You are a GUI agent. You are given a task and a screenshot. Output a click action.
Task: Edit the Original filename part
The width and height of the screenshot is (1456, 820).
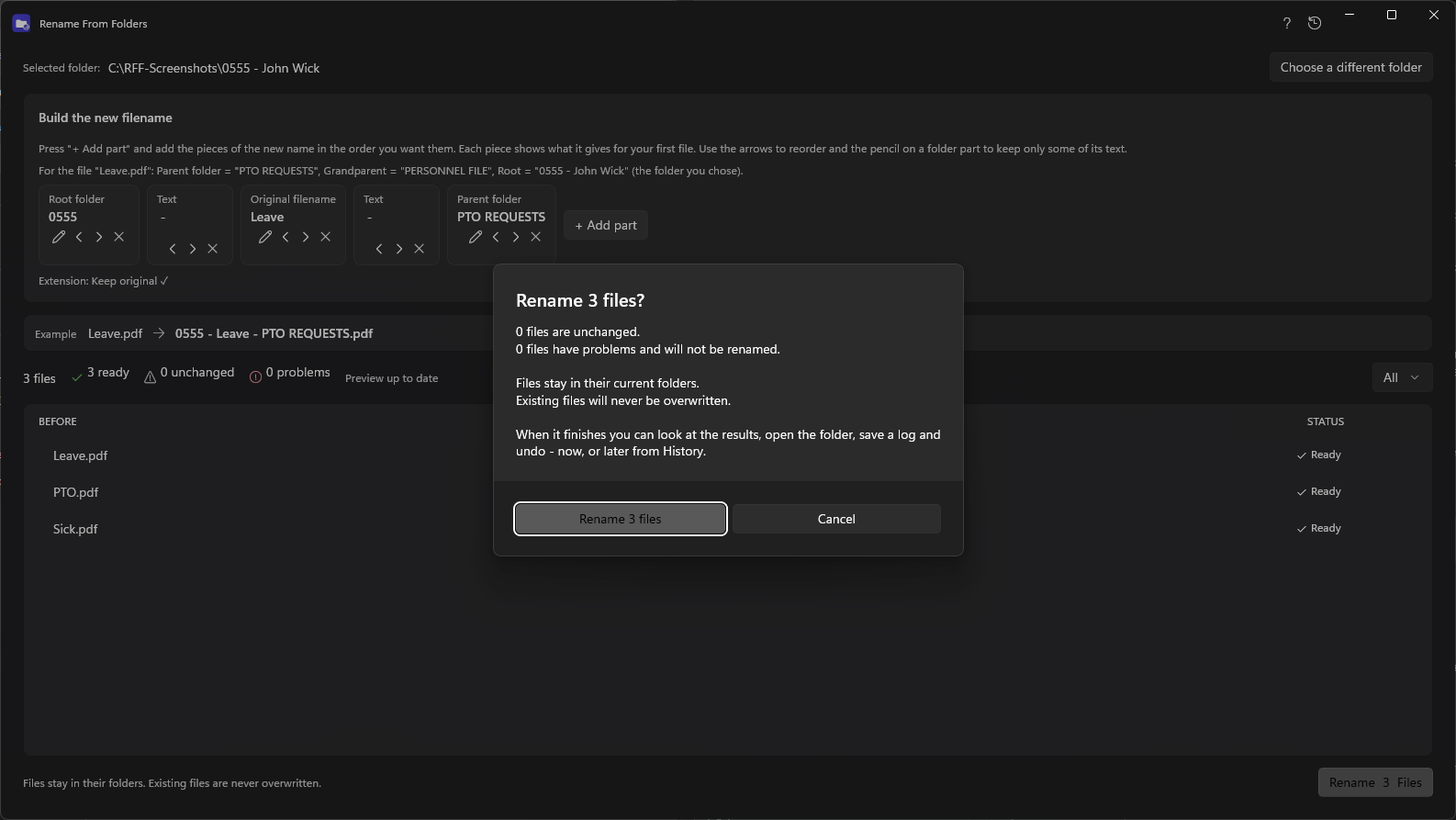coord(265,237)
